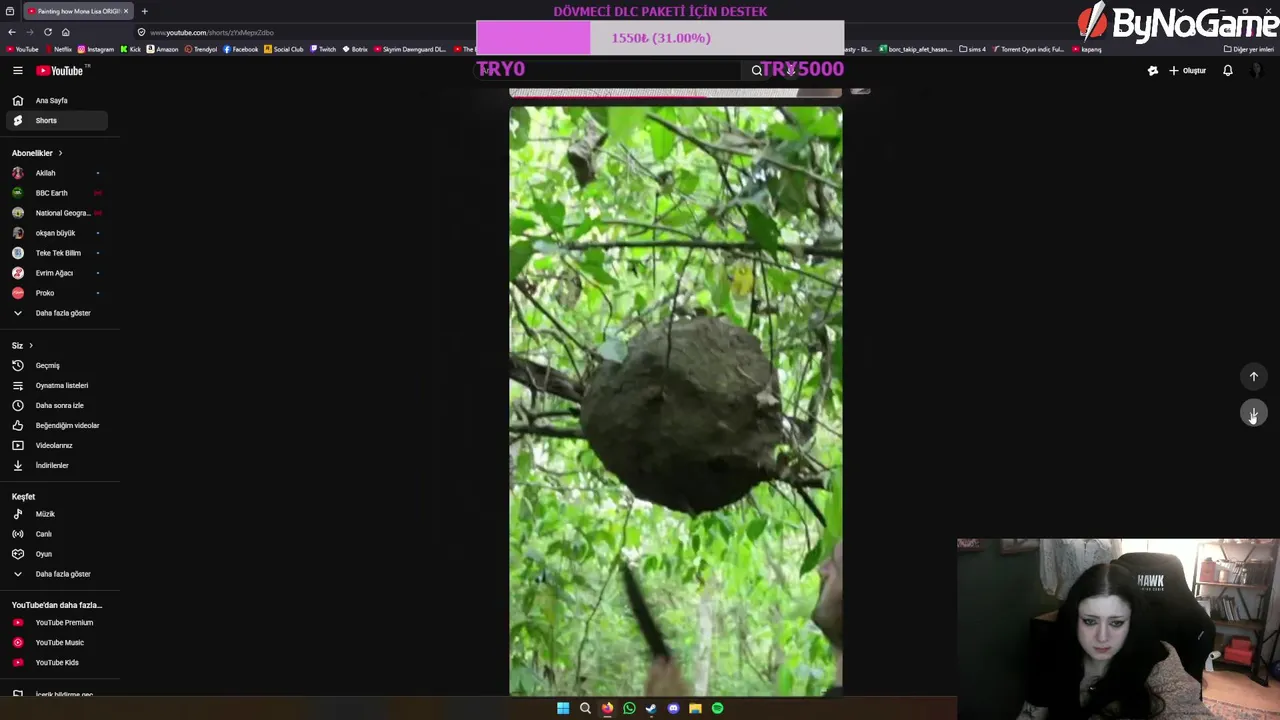Open YouTube Music
The width and height of the screenshot is (1280, 720).
(56, 642)
